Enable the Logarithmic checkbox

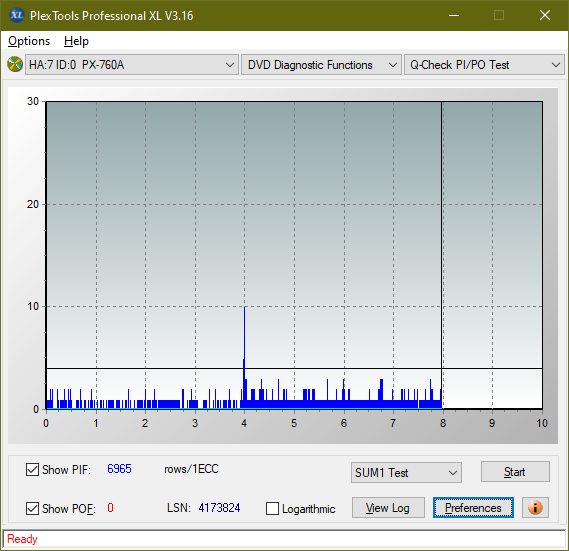272,508
